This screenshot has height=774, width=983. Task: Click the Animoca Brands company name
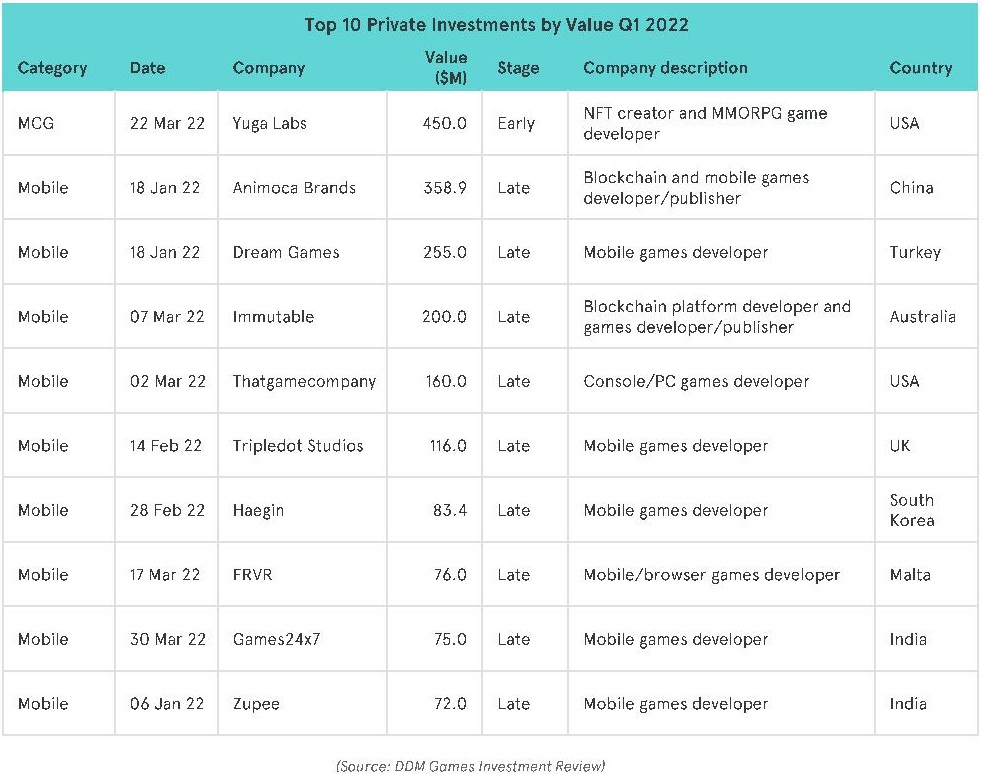pyautogui.click(x=294, y=187)
